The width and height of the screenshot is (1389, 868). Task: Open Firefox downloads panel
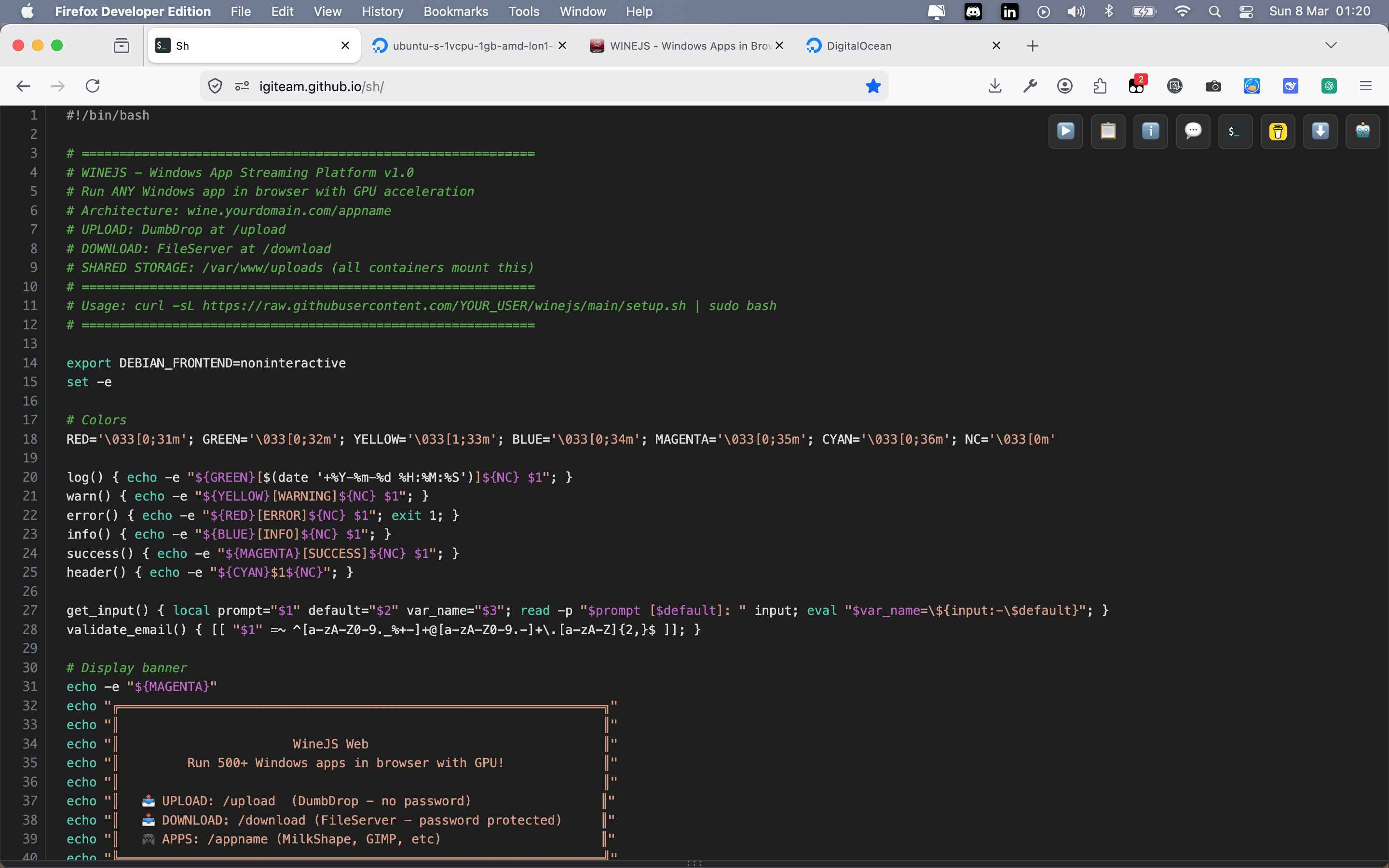995,86
